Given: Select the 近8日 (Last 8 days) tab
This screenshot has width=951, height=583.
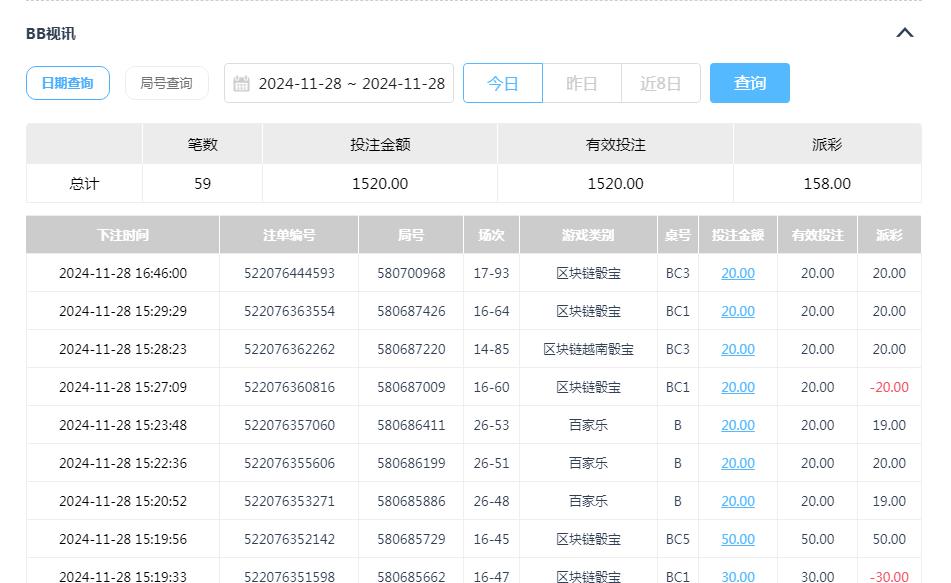Looking at the screenshot, I should coord(660,83).
